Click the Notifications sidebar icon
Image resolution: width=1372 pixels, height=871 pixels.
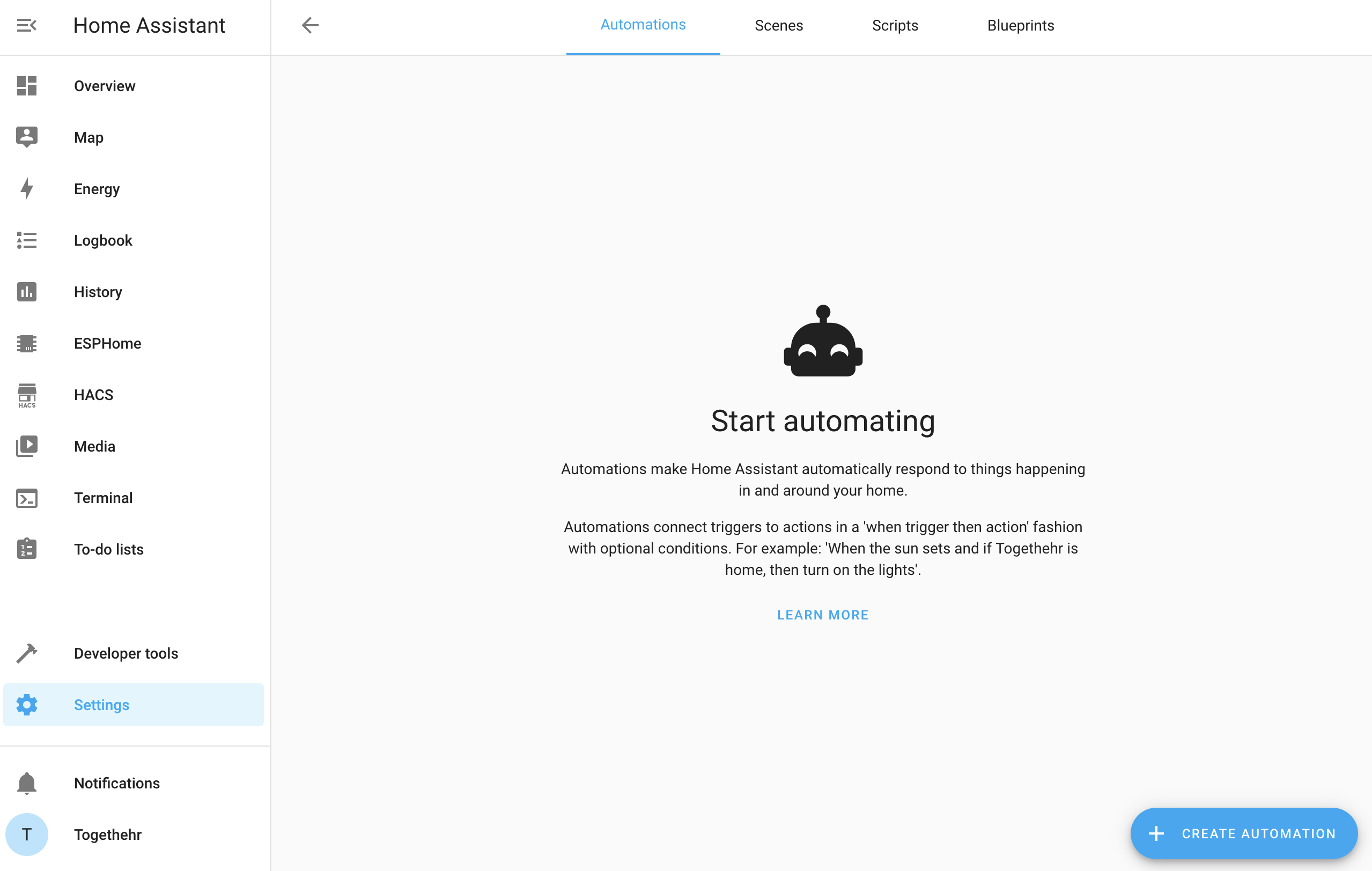tap(27, 783)
